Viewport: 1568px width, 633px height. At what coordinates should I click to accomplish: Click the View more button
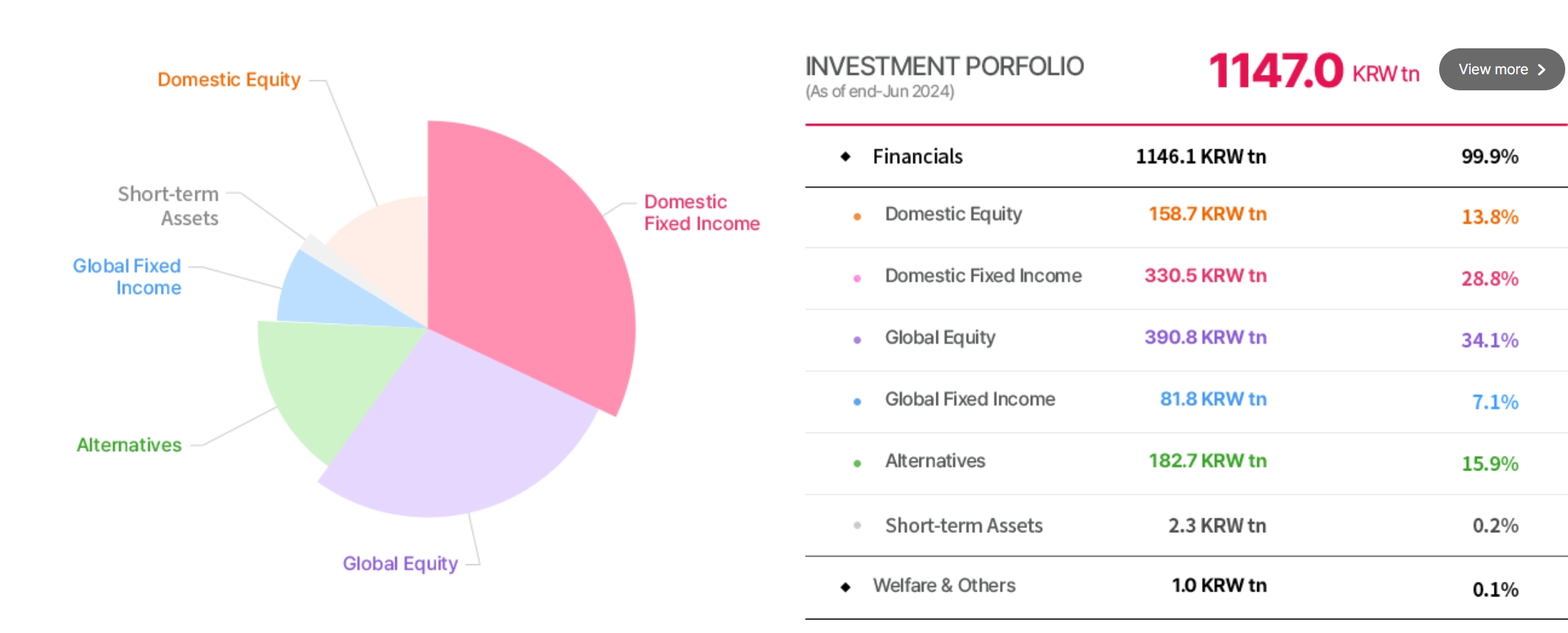click(1500, 69)
